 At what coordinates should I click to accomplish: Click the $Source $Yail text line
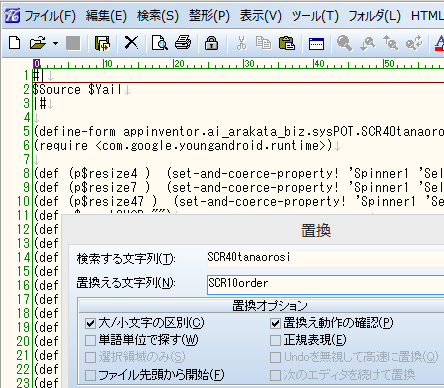(x=77, y=90)
